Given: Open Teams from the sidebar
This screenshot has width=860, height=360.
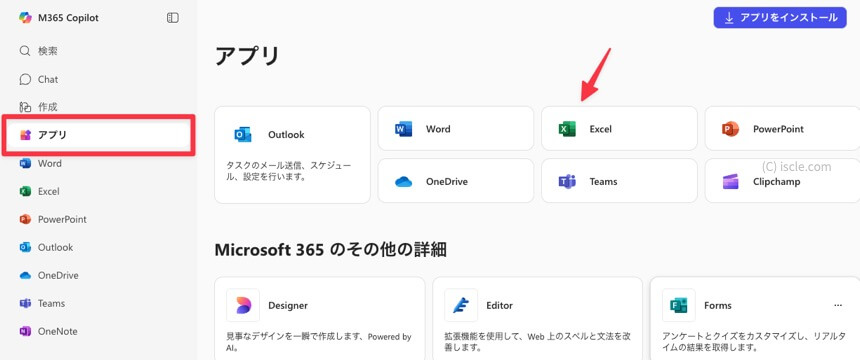Looking at the screenshot, I should [99, 303].
